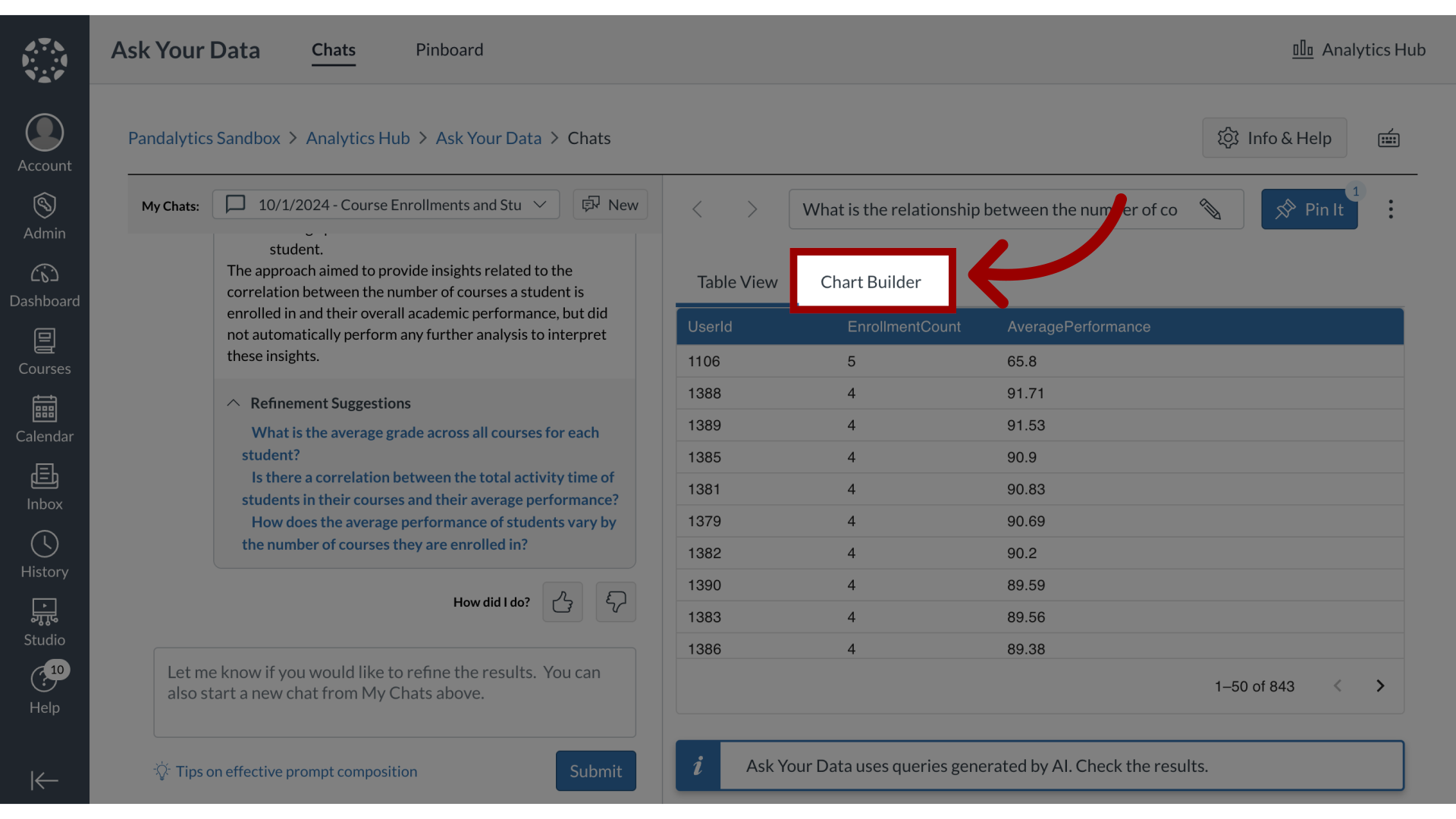The image size is (1456, 819).
Task: Click the Pin It button
Action: tap(1310, 209)
